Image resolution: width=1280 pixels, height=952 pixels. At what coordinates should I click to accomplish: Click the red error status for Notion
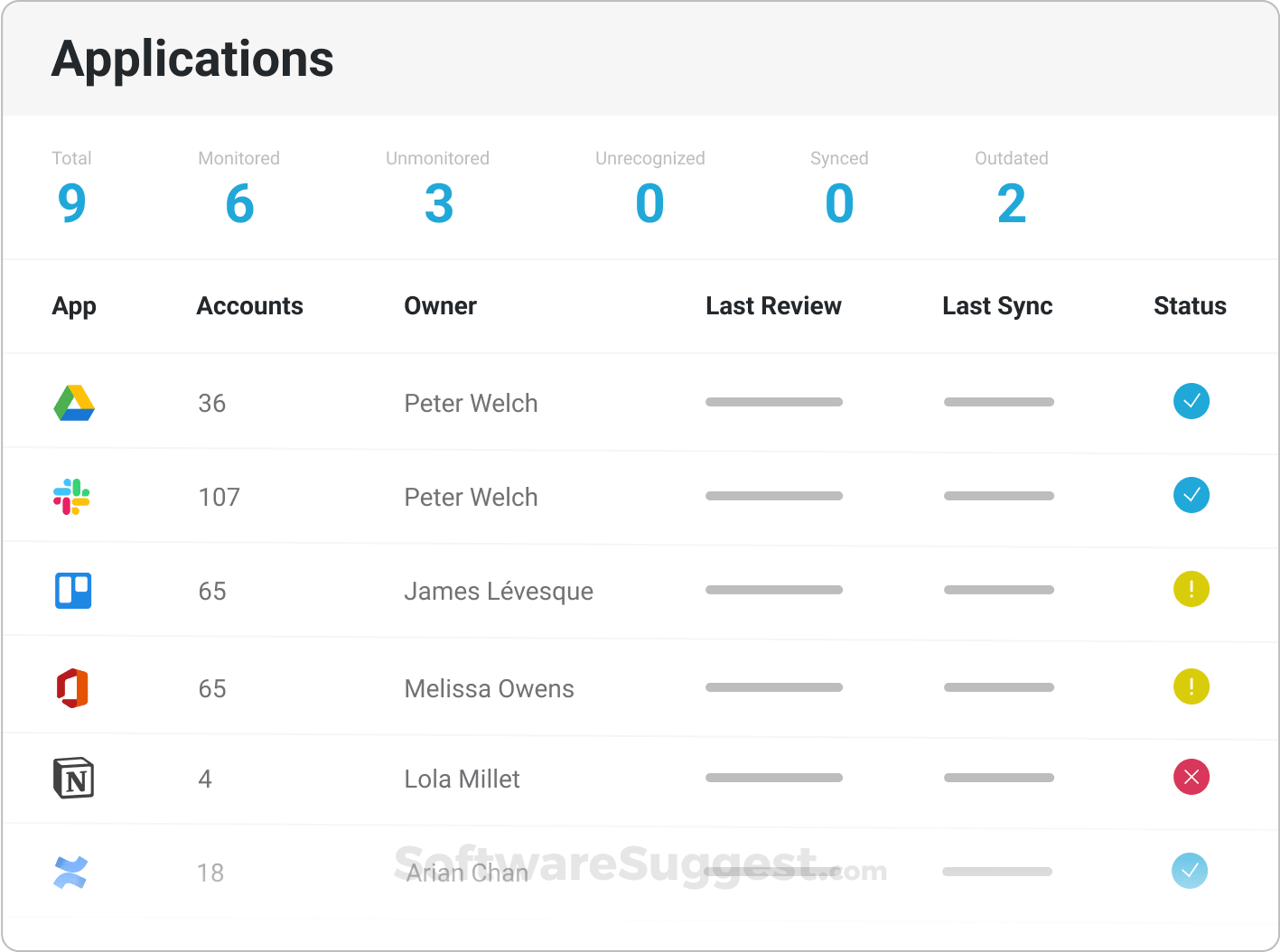click(1191, 778)
